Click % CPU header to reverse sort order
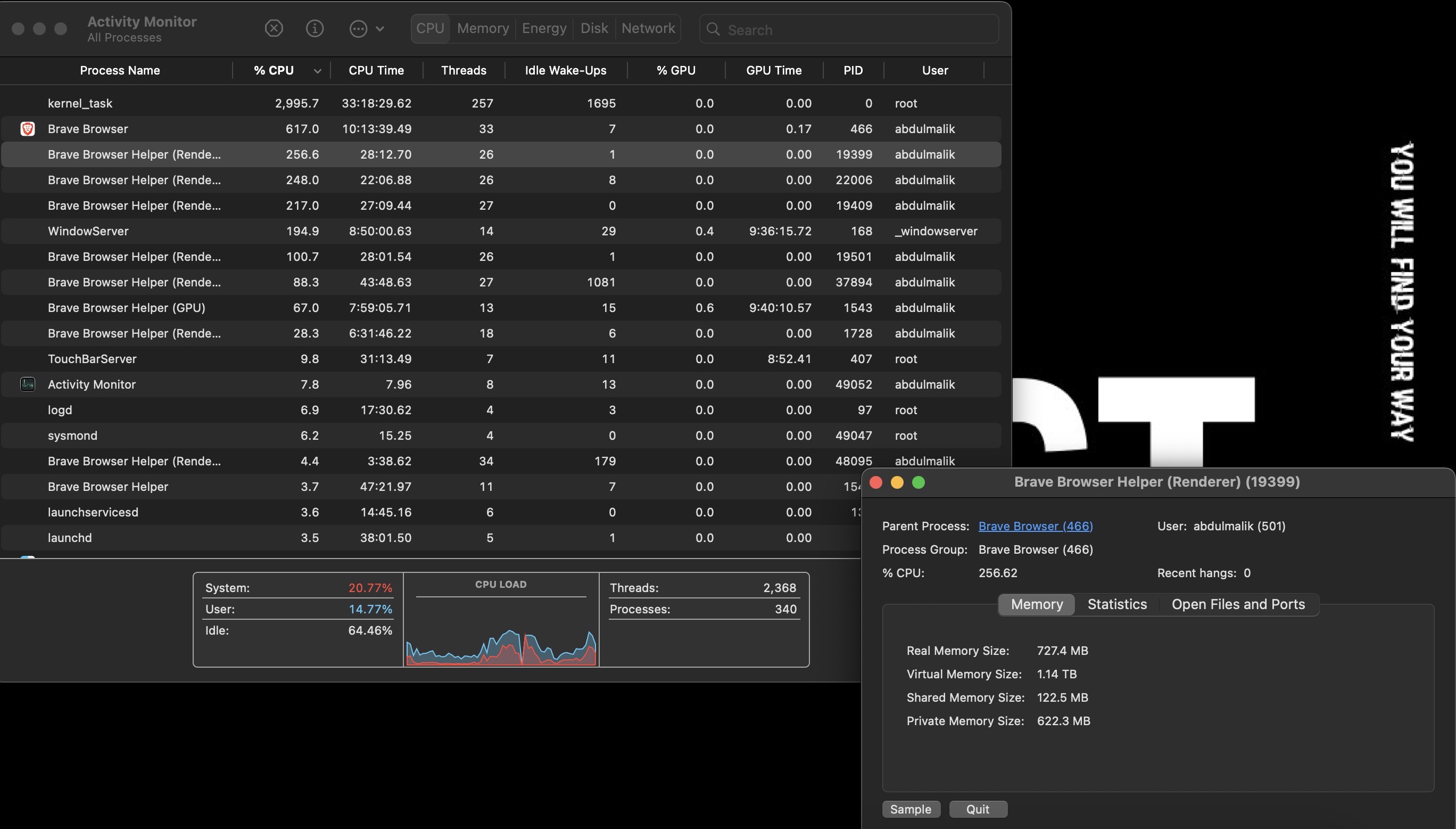The width and height of the screenshot is (1456, 829). pos(273,70)
